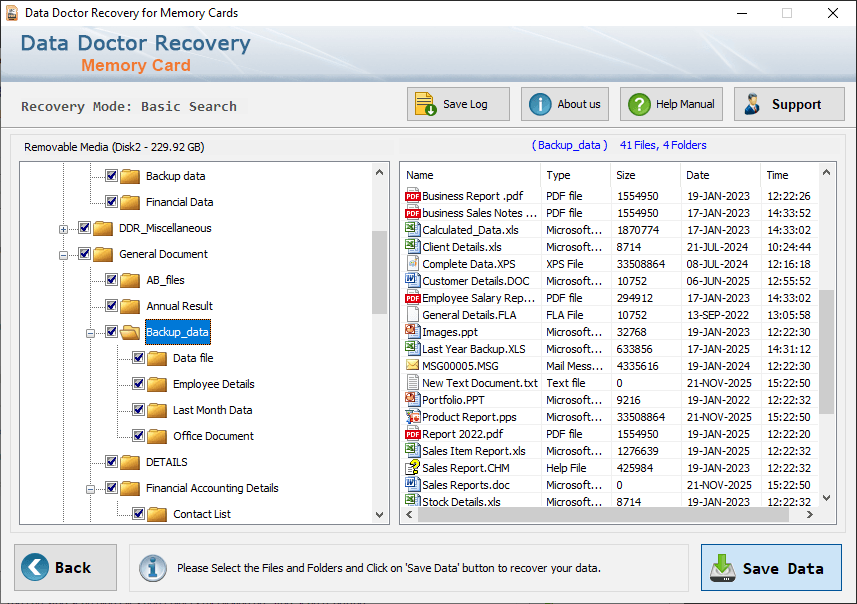Click the folder tree vertical scrollbar thumb
Viewport: 857px width, 604px height.
point(379,272)
